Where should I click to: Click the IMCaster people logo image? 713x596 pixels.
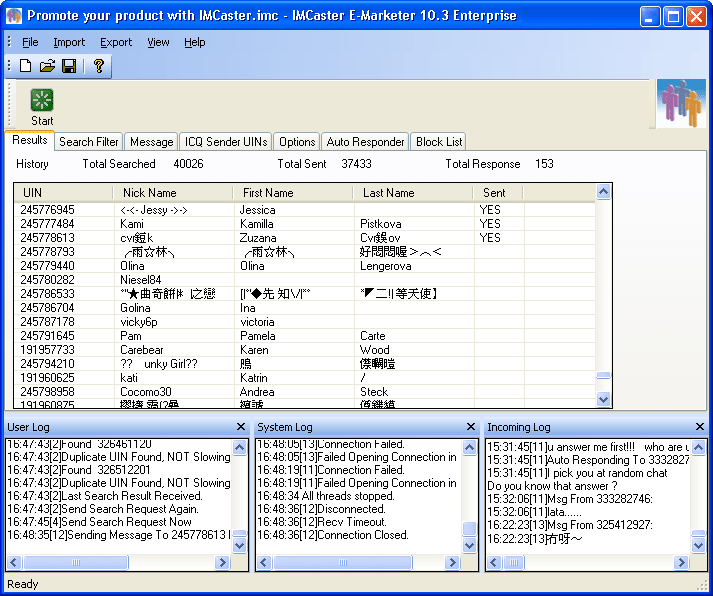681,104
